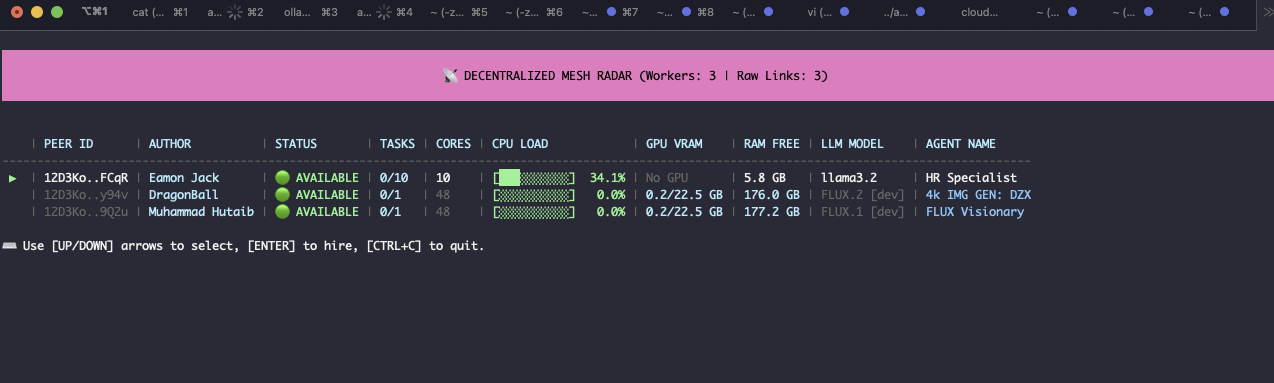This screenshot has width=1274, height=383.
Task: Click the blue dot on the vi tab
Action: pos(845,13)
